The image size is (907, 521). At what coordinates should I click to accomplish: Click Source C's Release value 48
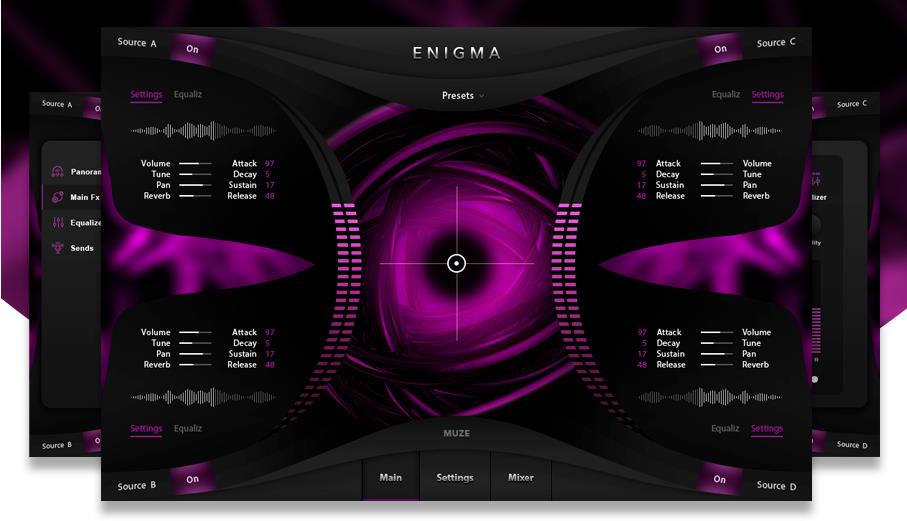point(641,196)
